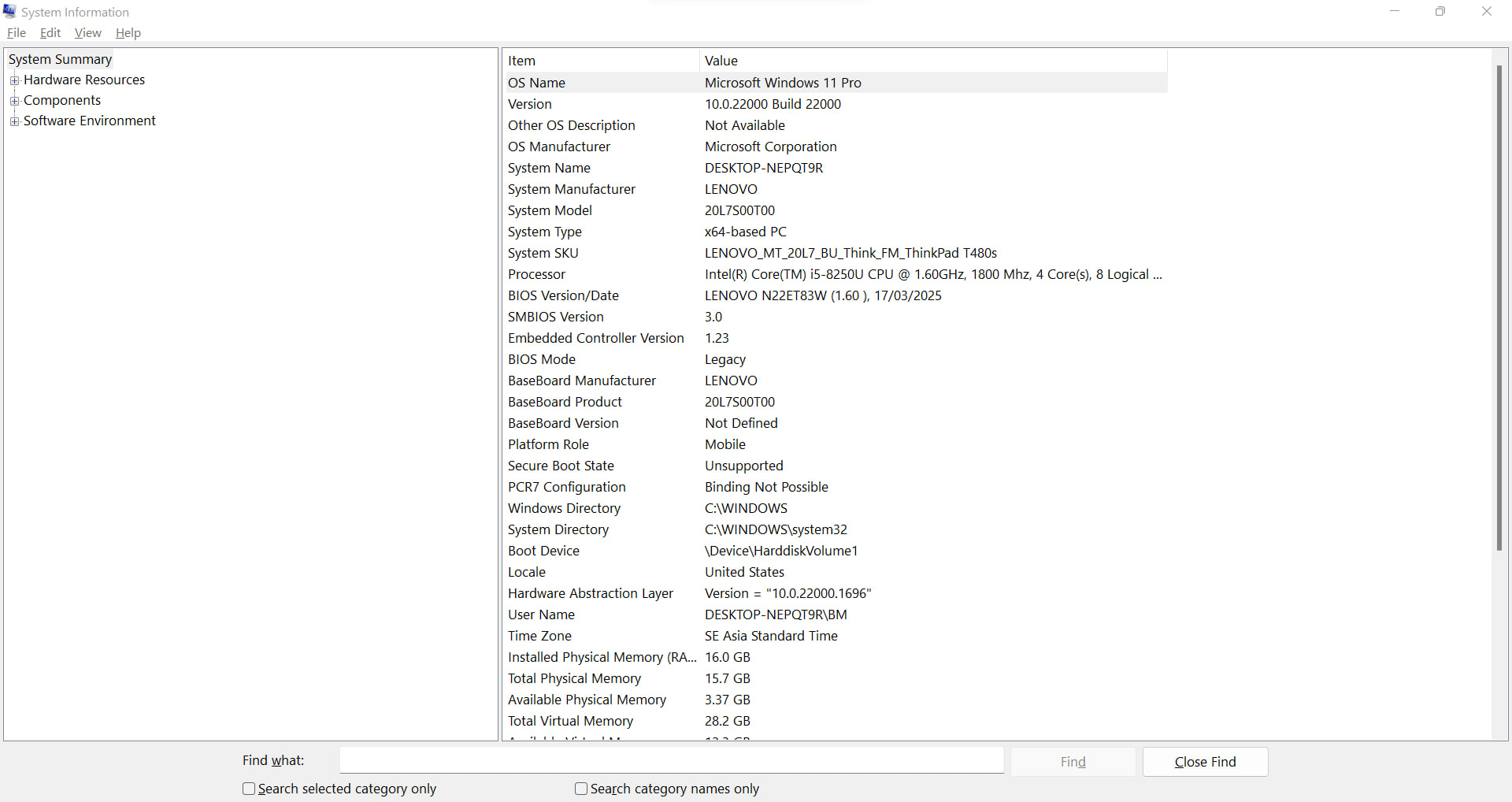1512x802 pixels.
Task: Click the Value column header
Action: [933, 61]
